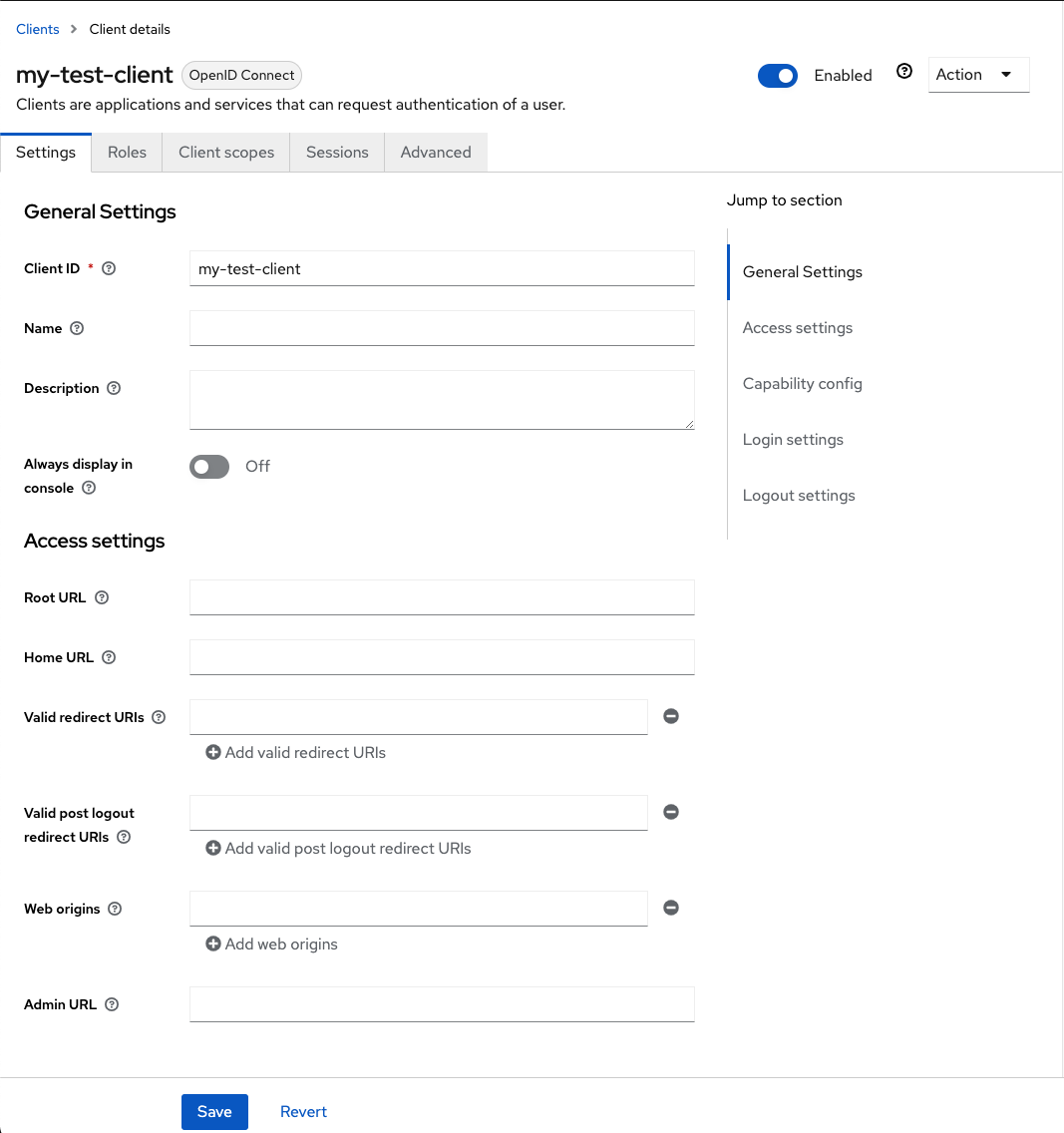The height and width of the screenshot is (1133, 1064).
Task: Switch to the Sessions tab
Action: click(337, 153)
